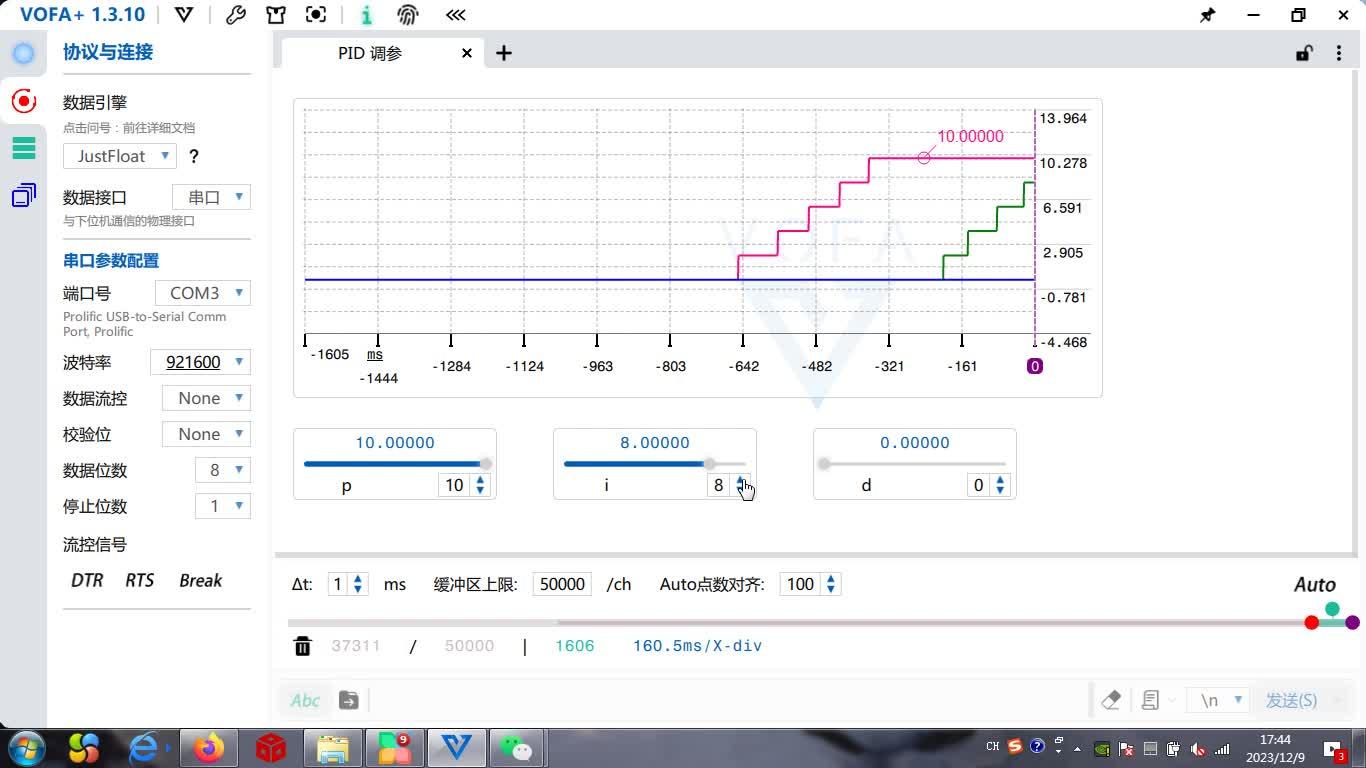Click the Break signal button
This screenshot has height=768, width=1366.
[x=200, y=580]
